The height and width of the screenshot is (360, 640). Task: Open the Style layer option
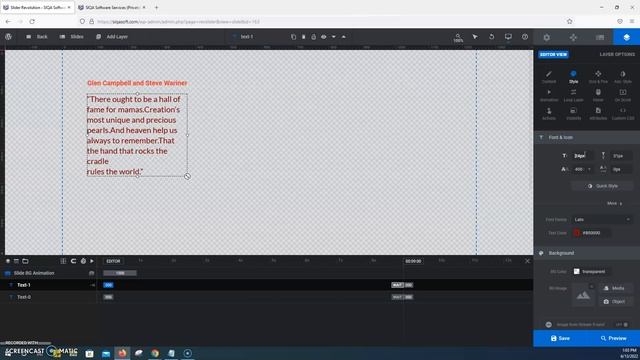coord(573,76)
